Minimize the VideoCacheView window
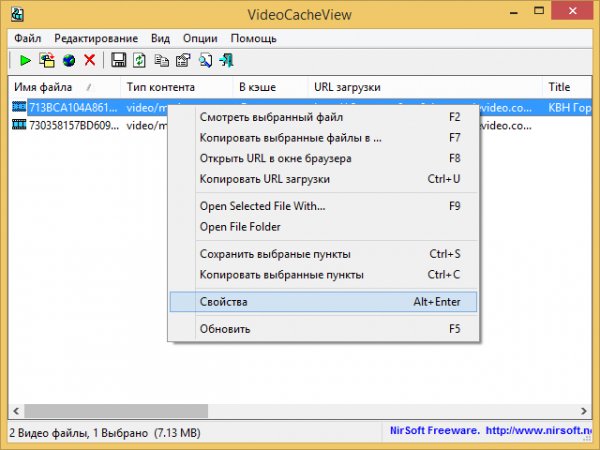Screen dimensions: 600x450 [514, 11]
